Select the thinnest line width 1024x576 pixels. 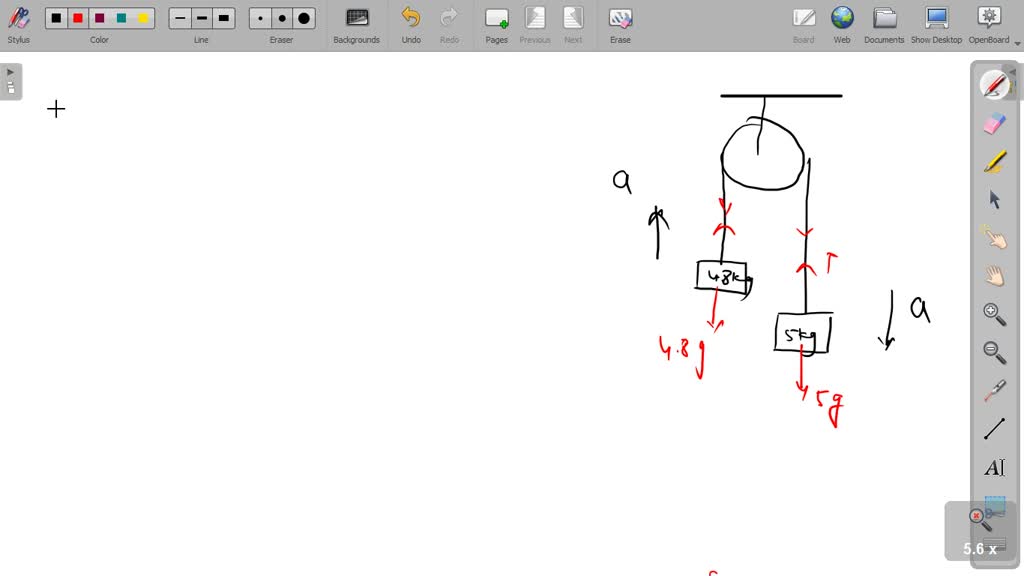tap(180, 18)
